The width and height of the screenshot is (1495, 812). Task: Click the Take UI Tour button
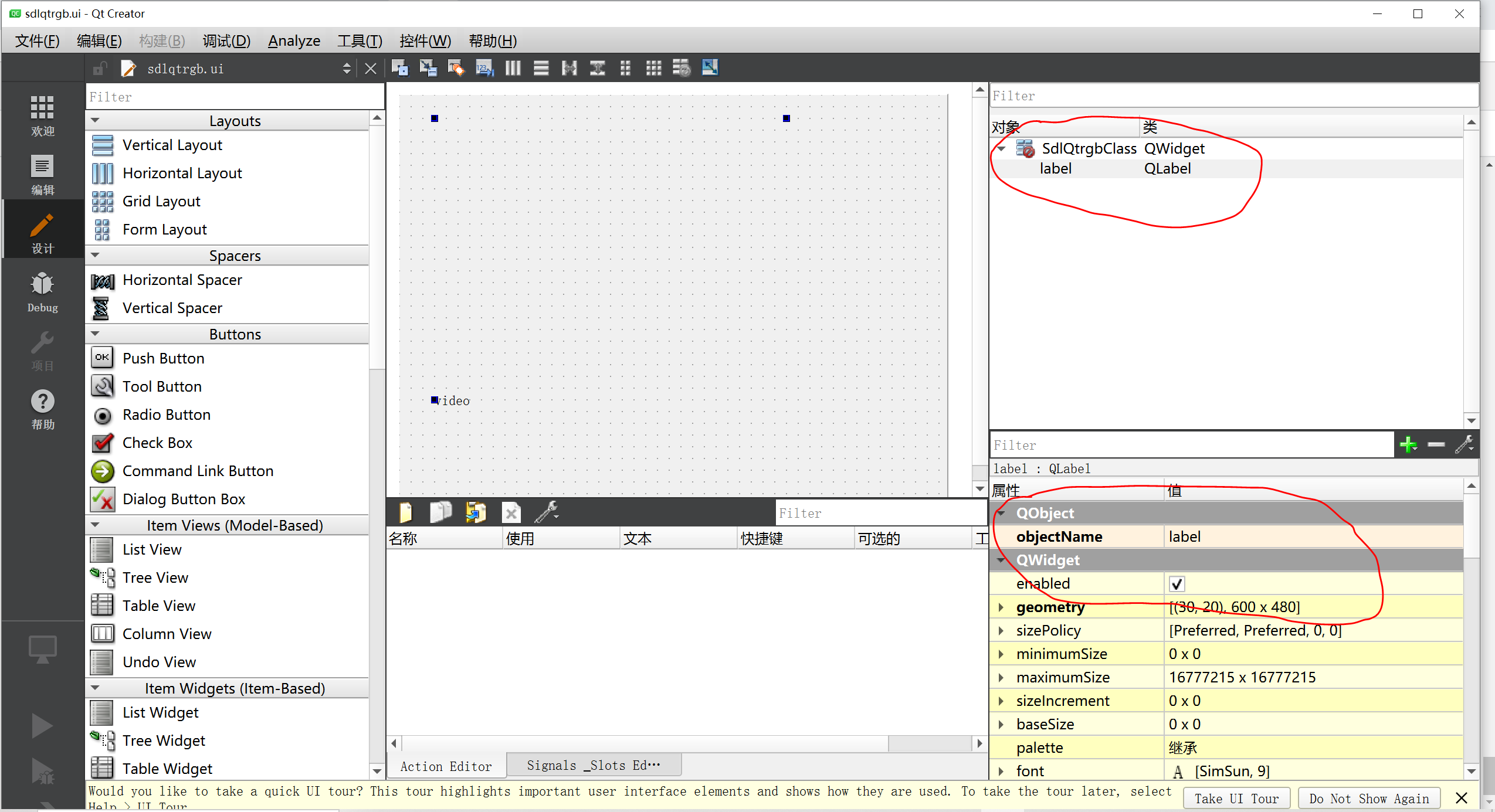tap(1236, 799)
